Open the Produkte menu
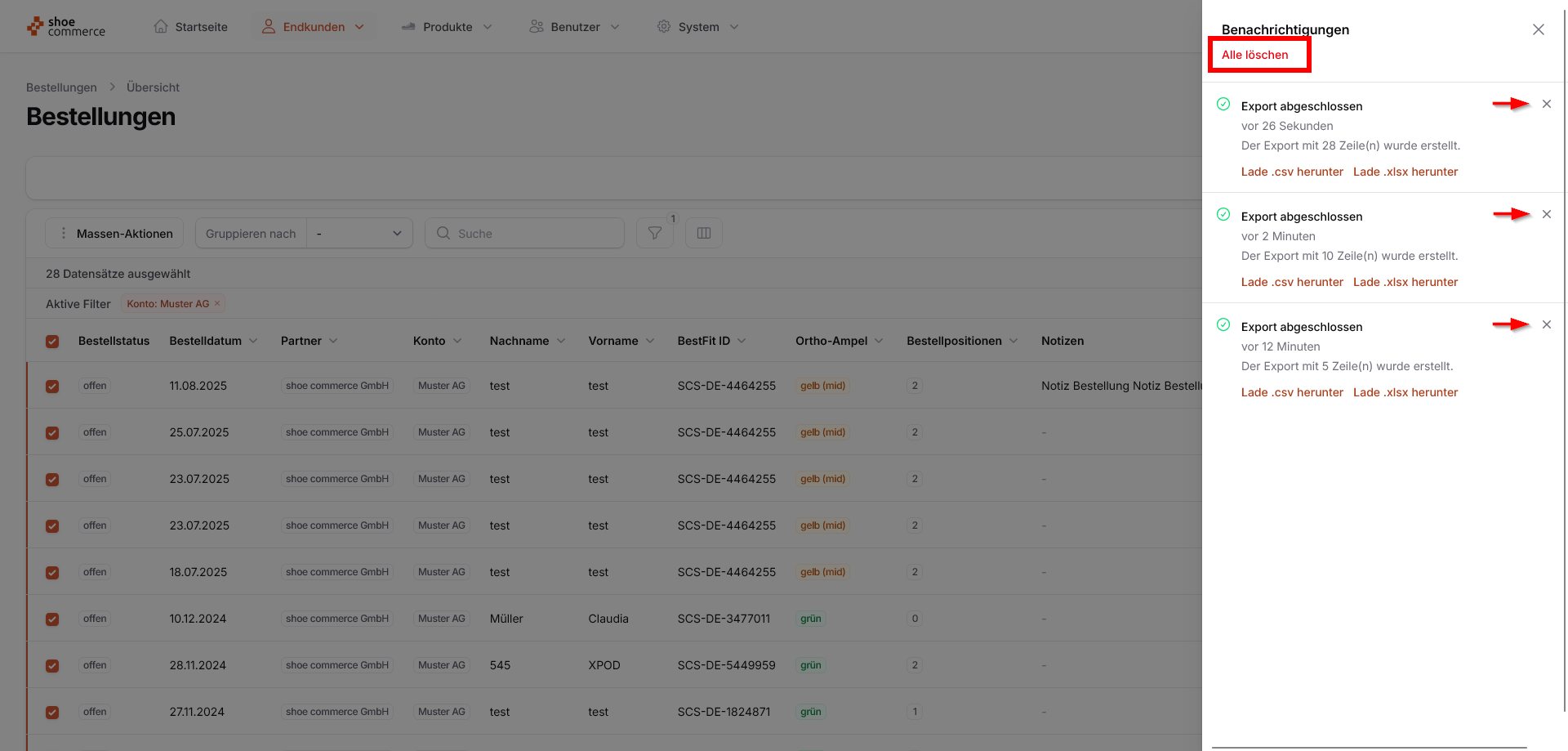 pyautogui.click(x=448, y=27)
